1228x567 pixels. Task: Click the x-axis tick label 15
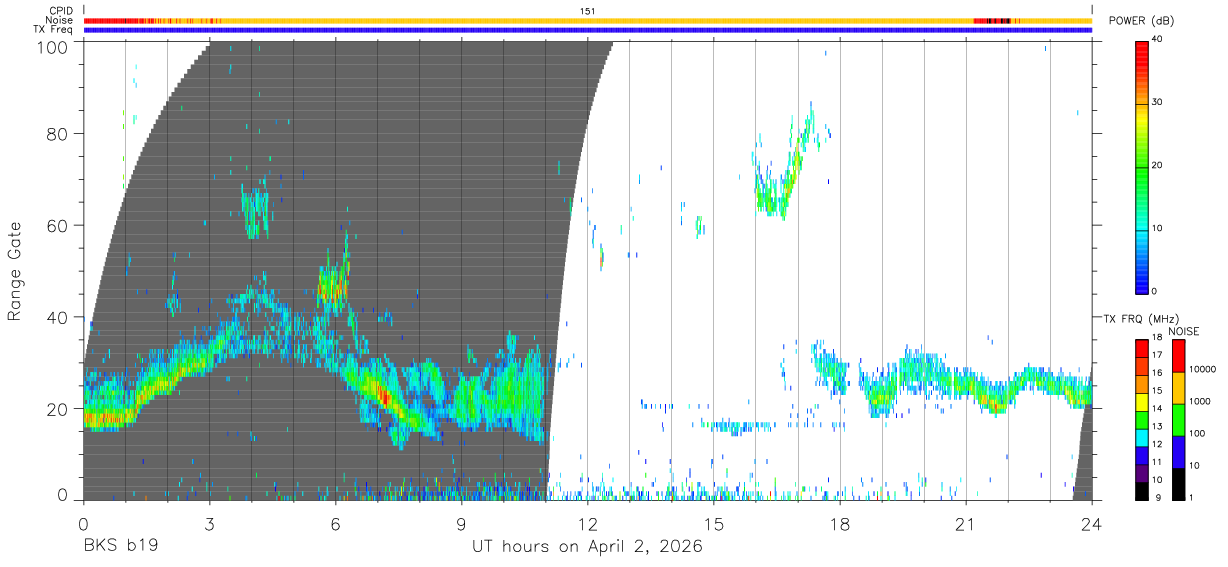(713, 523)
